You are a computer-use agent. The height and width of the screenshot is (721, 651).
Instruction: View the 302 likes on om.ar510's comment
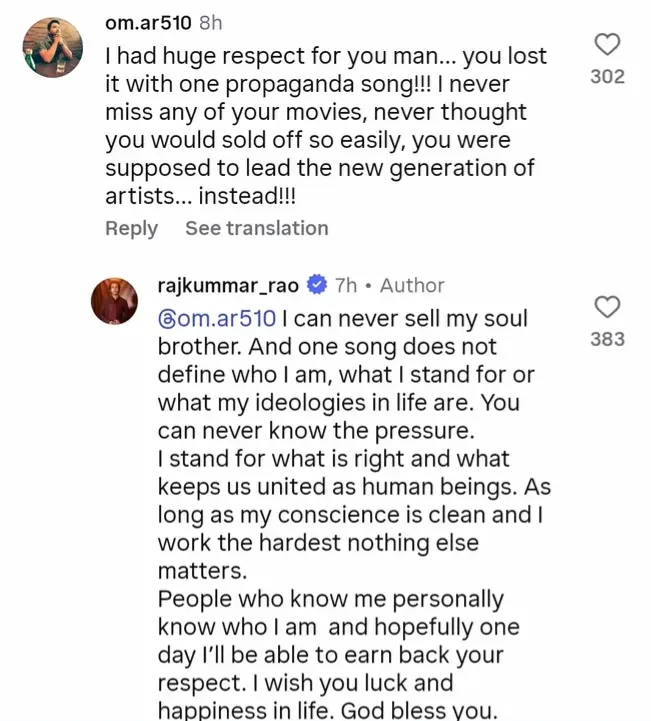pos(607,77)
